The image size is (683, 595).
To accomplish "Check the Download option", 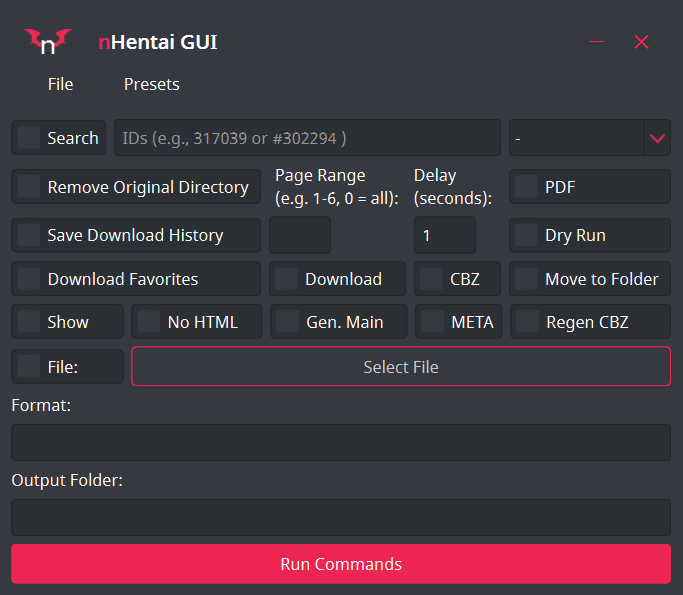I will 286,279.
